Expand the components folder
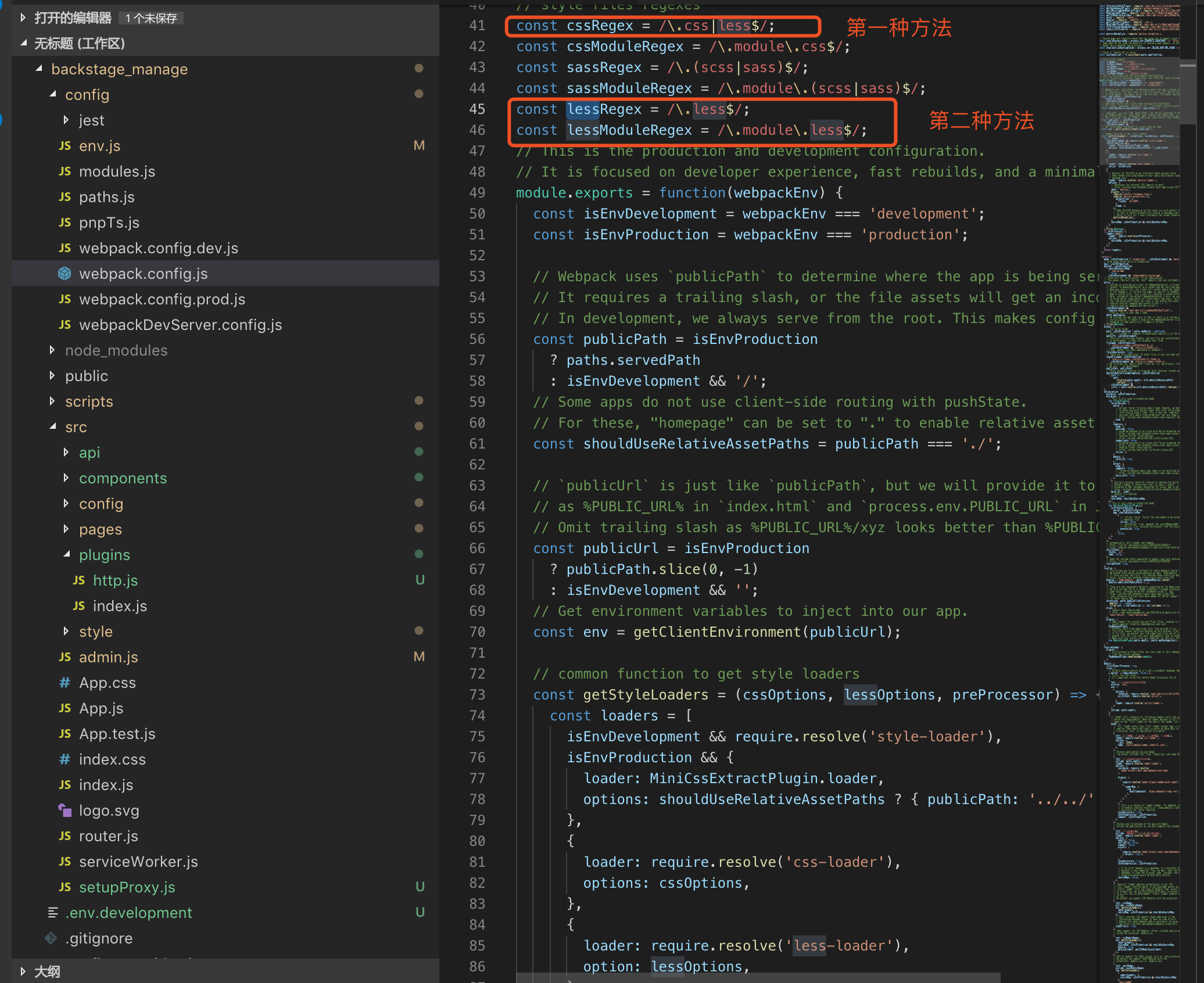1204x983 pixels. coord(66,478)
